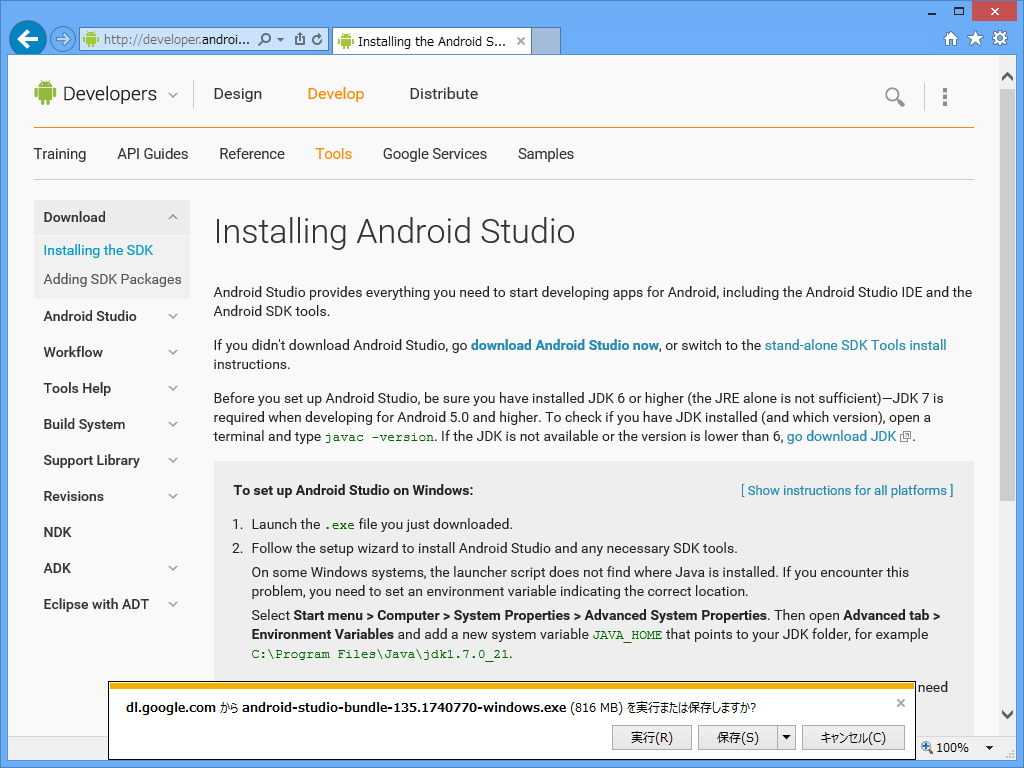1024x768 pixels.
Task: Click 'download Android Studio now' link
Action: (x=565, y=345)
